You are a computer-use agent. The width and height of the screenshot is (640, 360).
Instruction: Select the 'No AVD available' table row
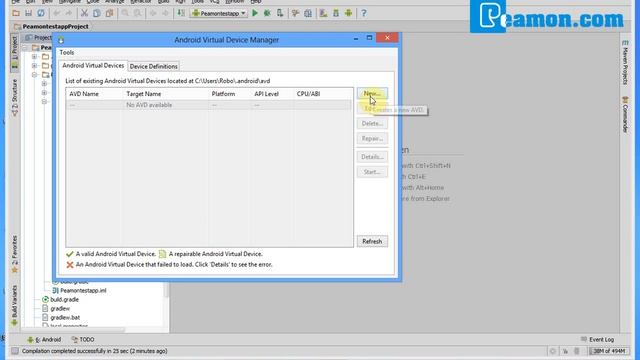click(x=209, y=105)
